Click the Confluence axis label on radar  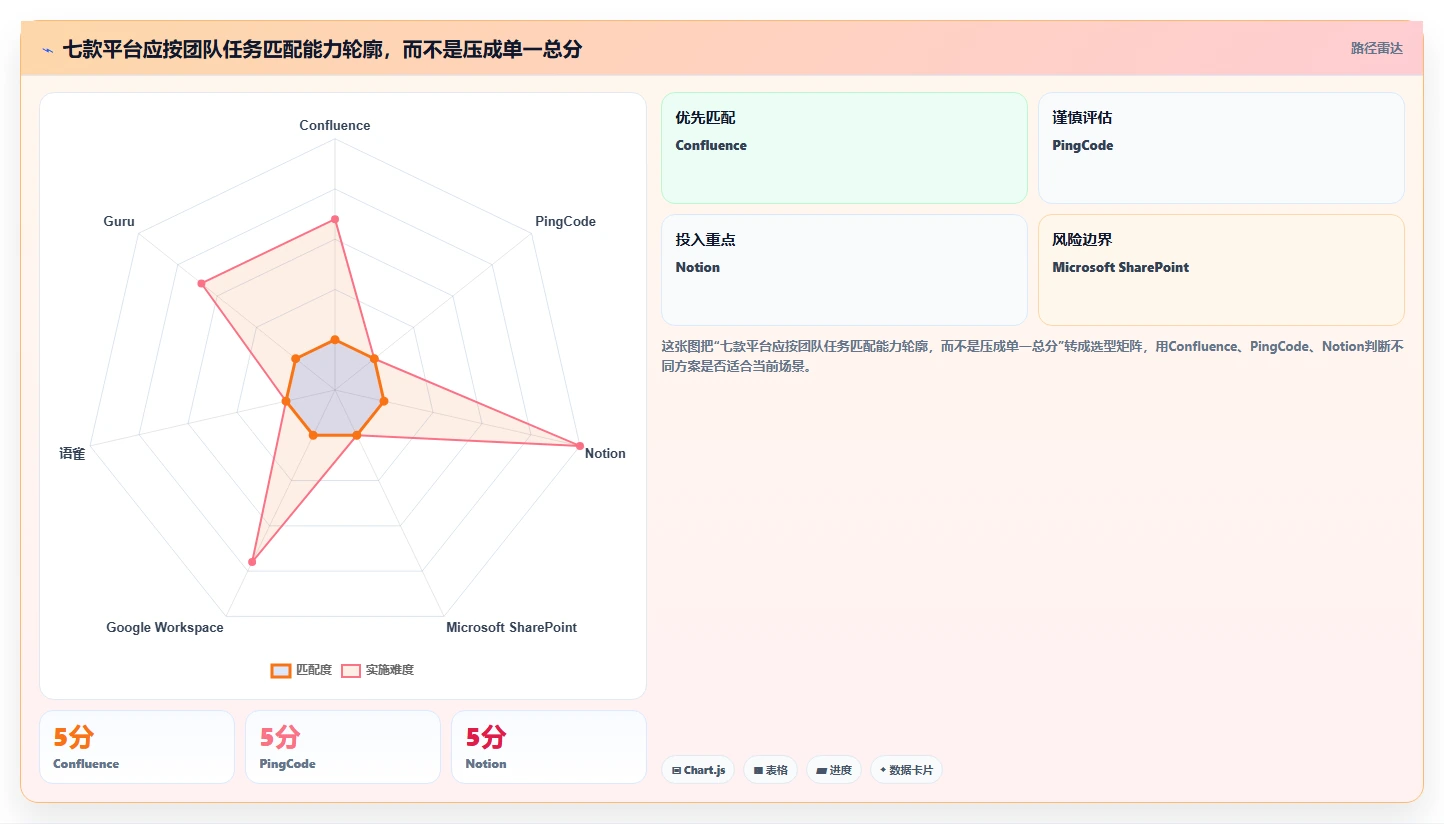(x=335, y=126)
